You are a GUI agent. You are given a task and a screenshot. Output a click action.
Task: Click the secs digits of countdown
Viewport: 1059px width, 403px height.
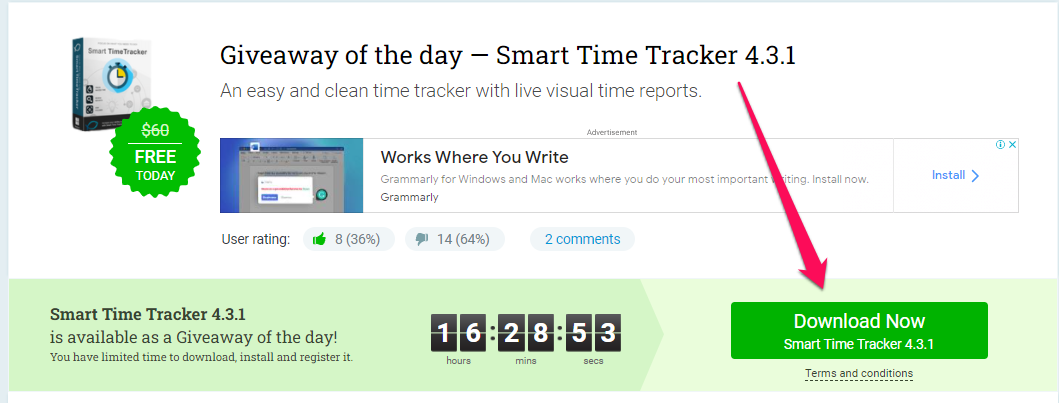593,333
